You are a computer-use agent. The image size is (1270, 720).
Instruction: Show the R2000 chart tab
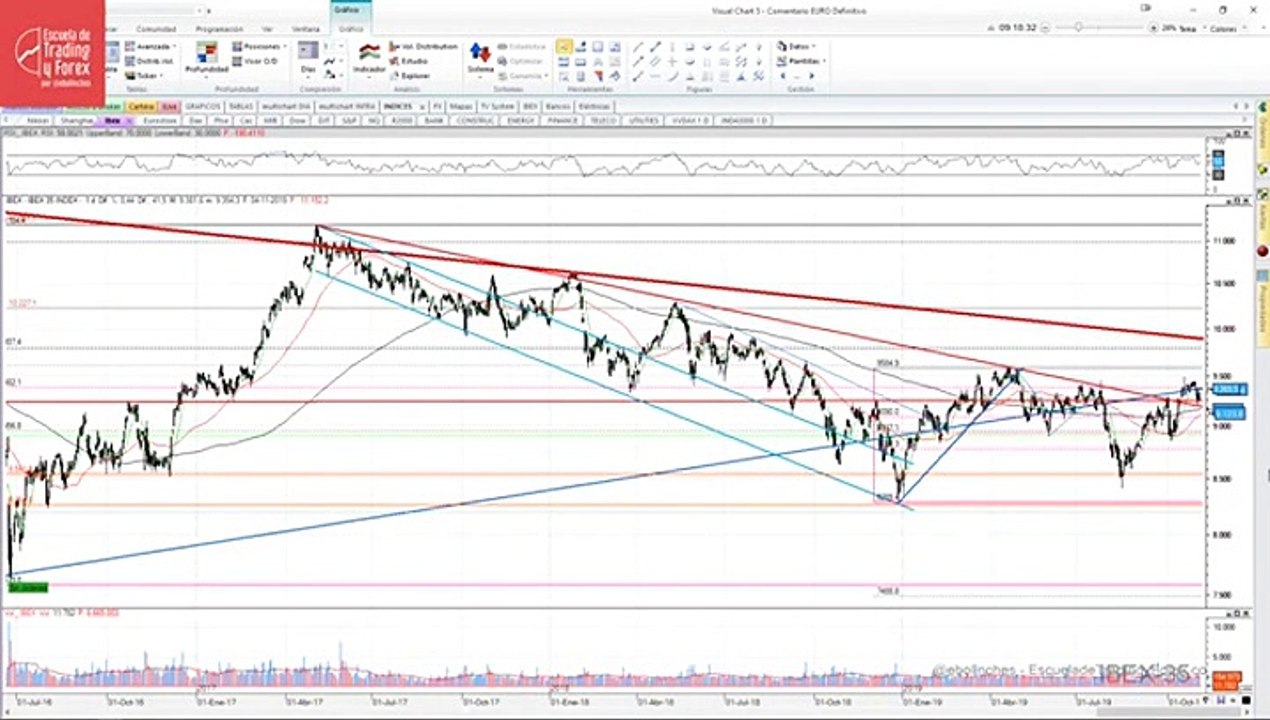pos(403,120)
